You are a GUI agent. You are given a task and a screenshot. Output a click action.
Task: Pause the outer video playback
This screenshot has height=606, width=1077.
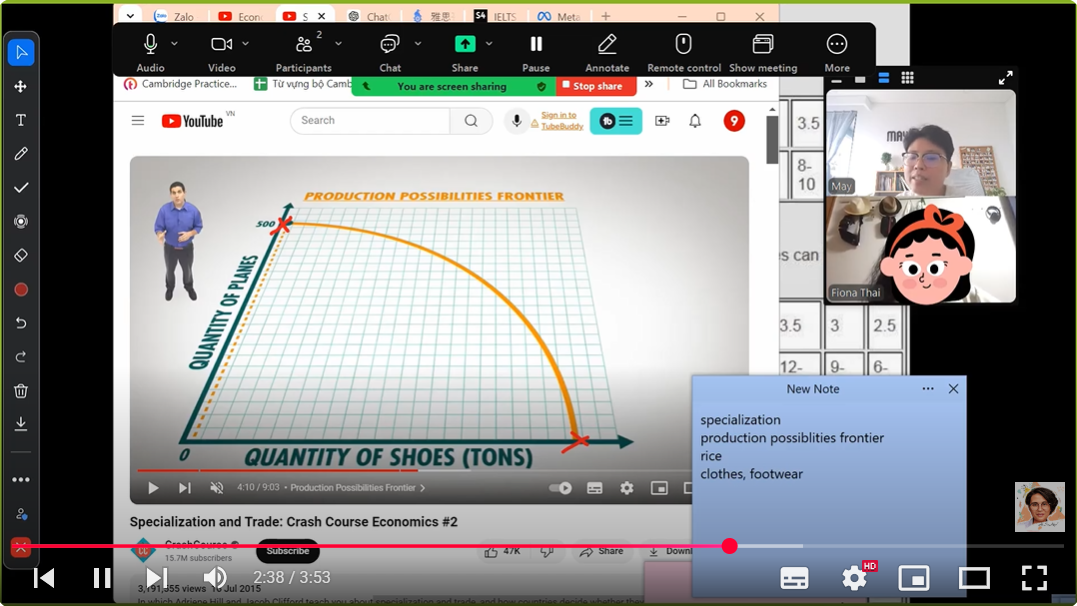coord(102,578)
